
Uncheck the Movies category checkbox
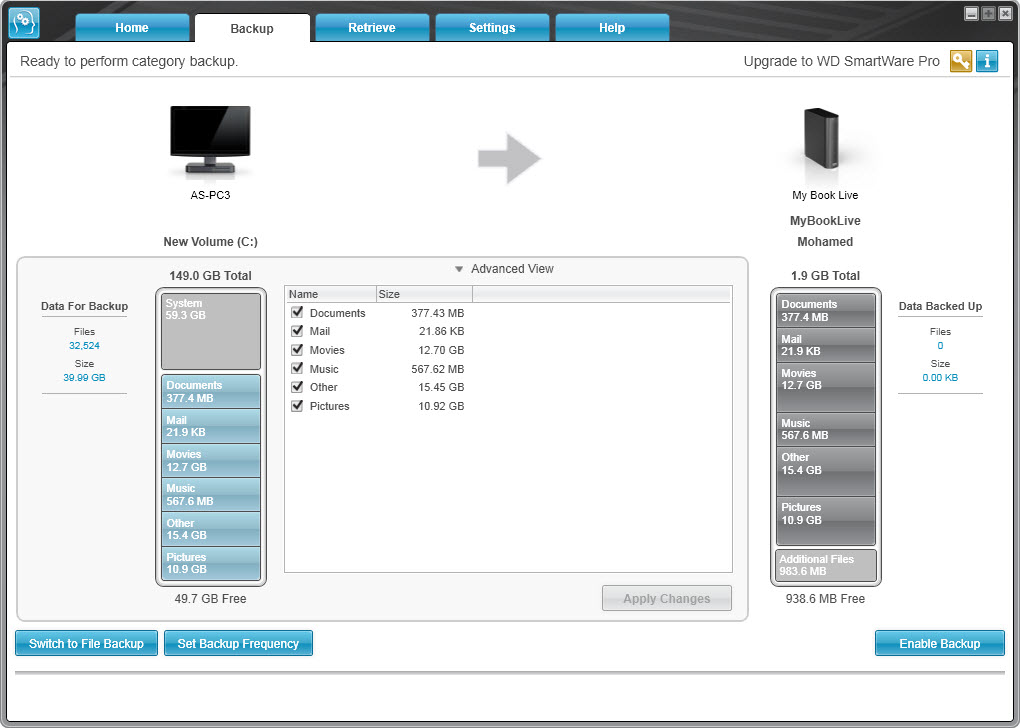click(297, 349)
